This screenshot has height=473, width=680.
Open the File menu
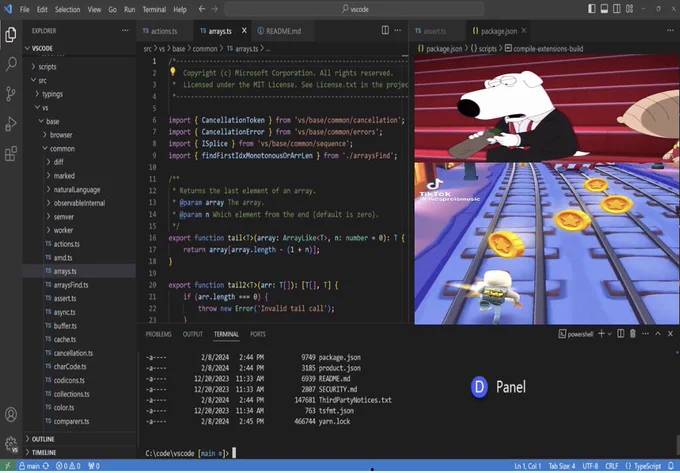tap(25, 9)
